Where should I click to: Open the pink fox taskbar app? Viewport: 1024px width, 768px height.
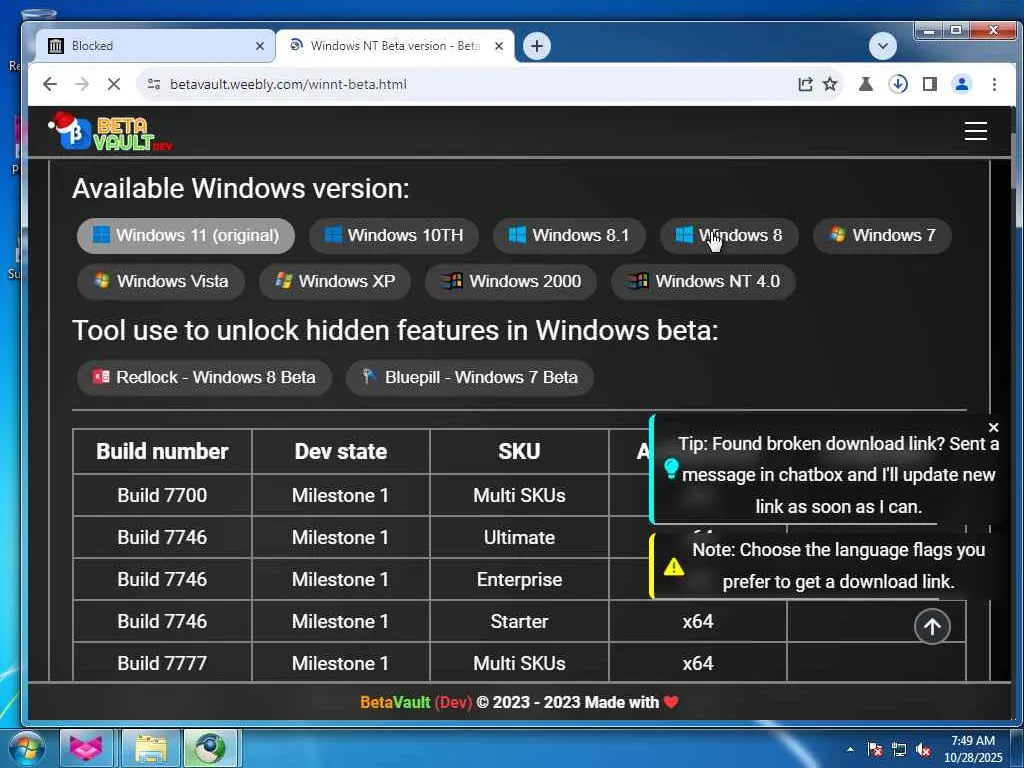coord(86,748)
